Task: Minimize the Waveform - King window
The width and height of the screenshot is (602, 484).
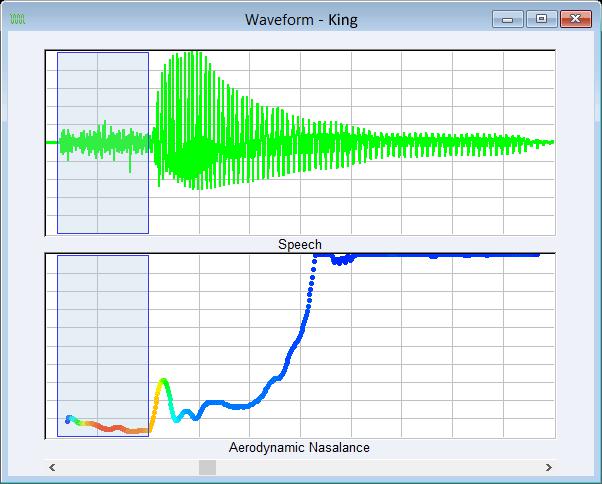Action: click(511, 19)
